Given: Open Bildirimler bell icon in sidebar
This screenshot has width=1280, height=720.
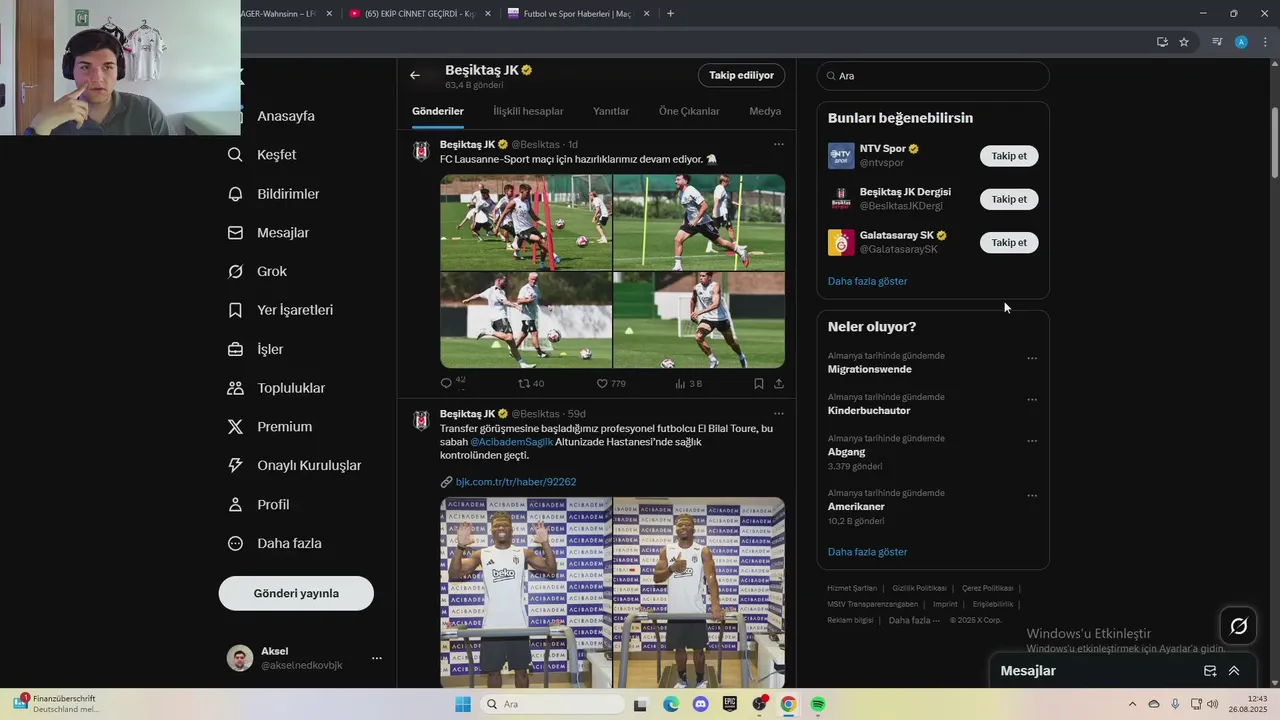Looking at the screenshot, I should coord(235,194).
